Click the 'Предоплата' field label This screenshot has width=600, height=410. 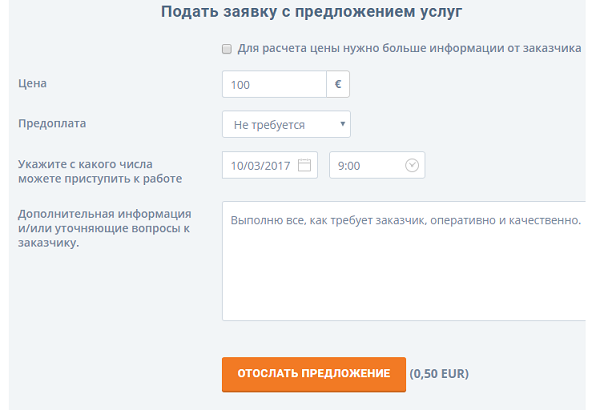click(52, 124)
